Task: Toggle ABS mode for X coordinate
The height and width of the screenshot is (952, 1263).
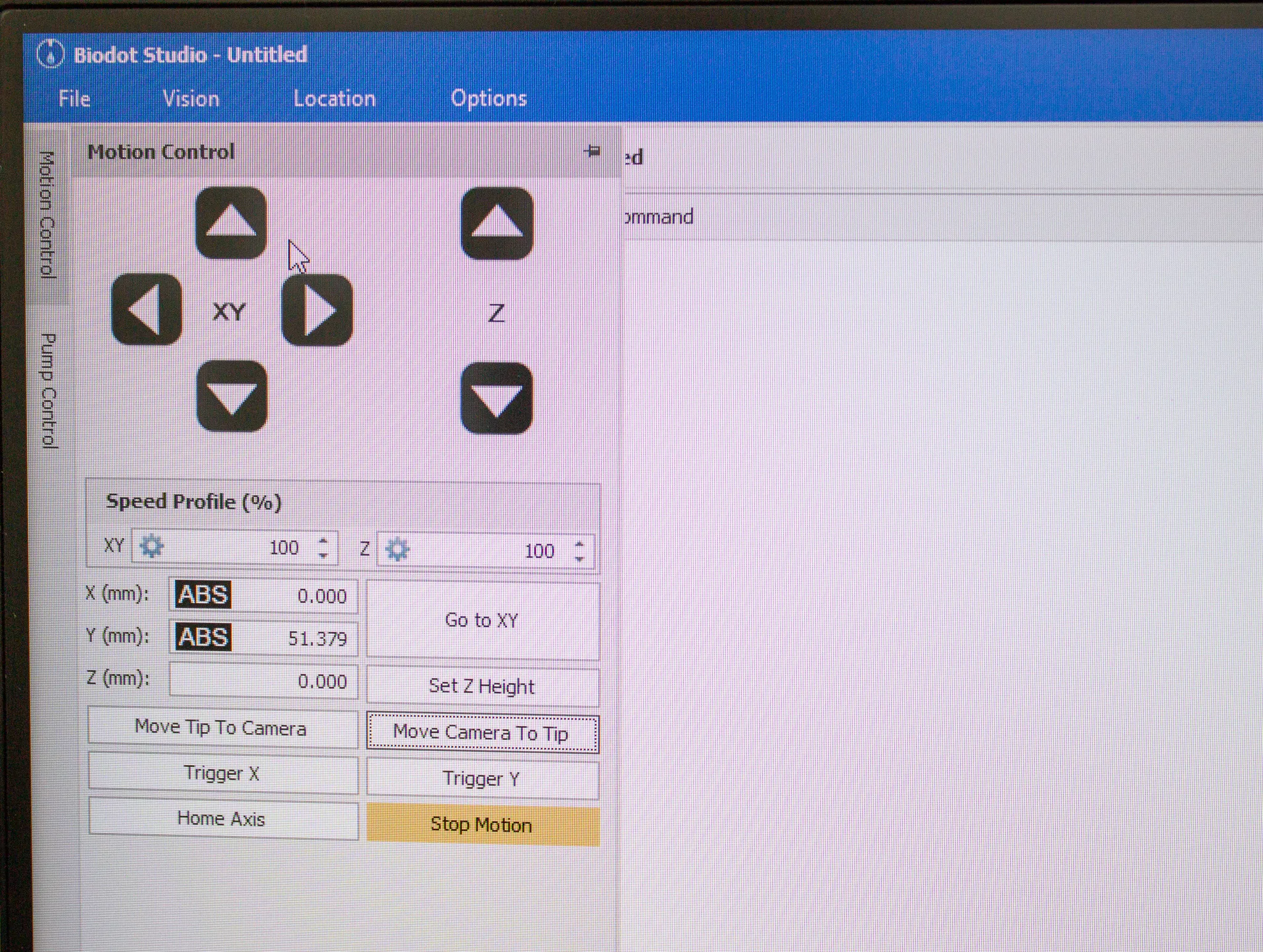Action: click(x=203, y=595)
